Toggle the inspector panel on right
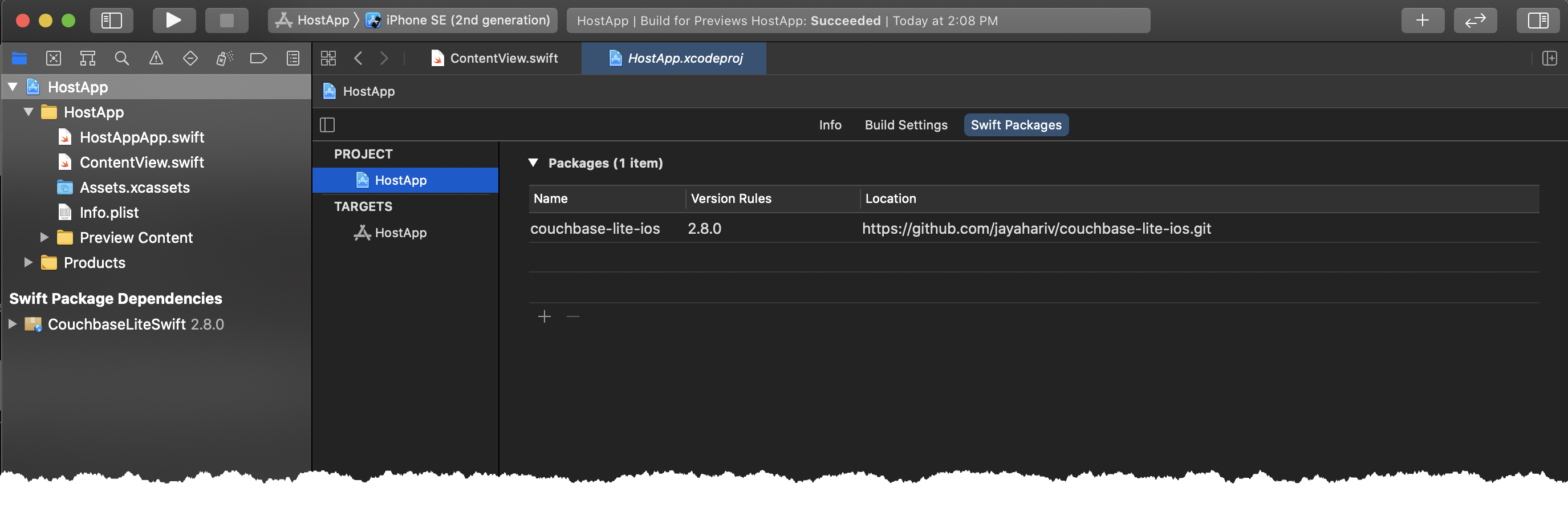This screenshot has height=512, width=1568. pyautogui.click(x=1538, y=21)
